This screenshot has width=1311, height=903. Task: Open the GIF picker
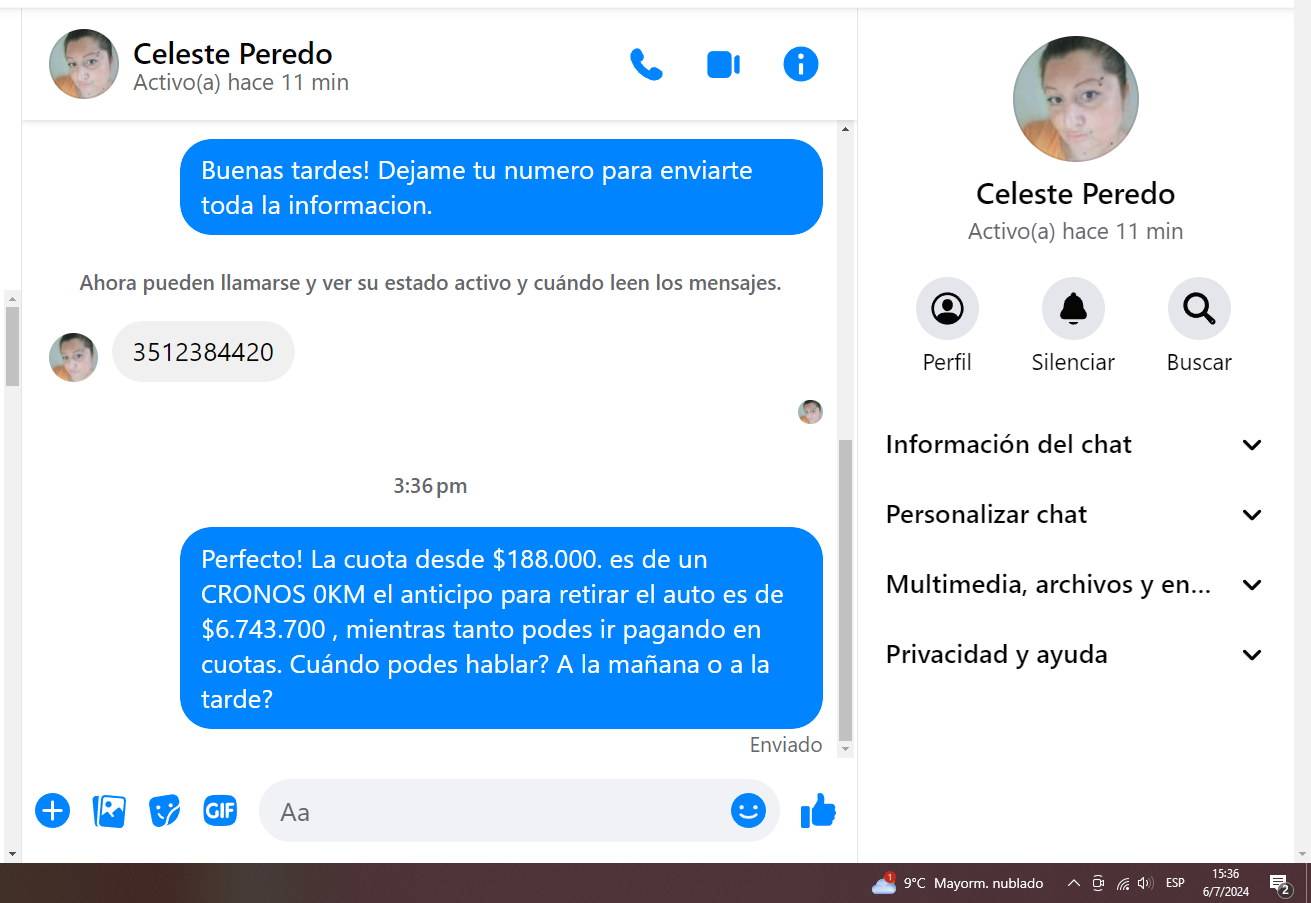coord(220,810)
